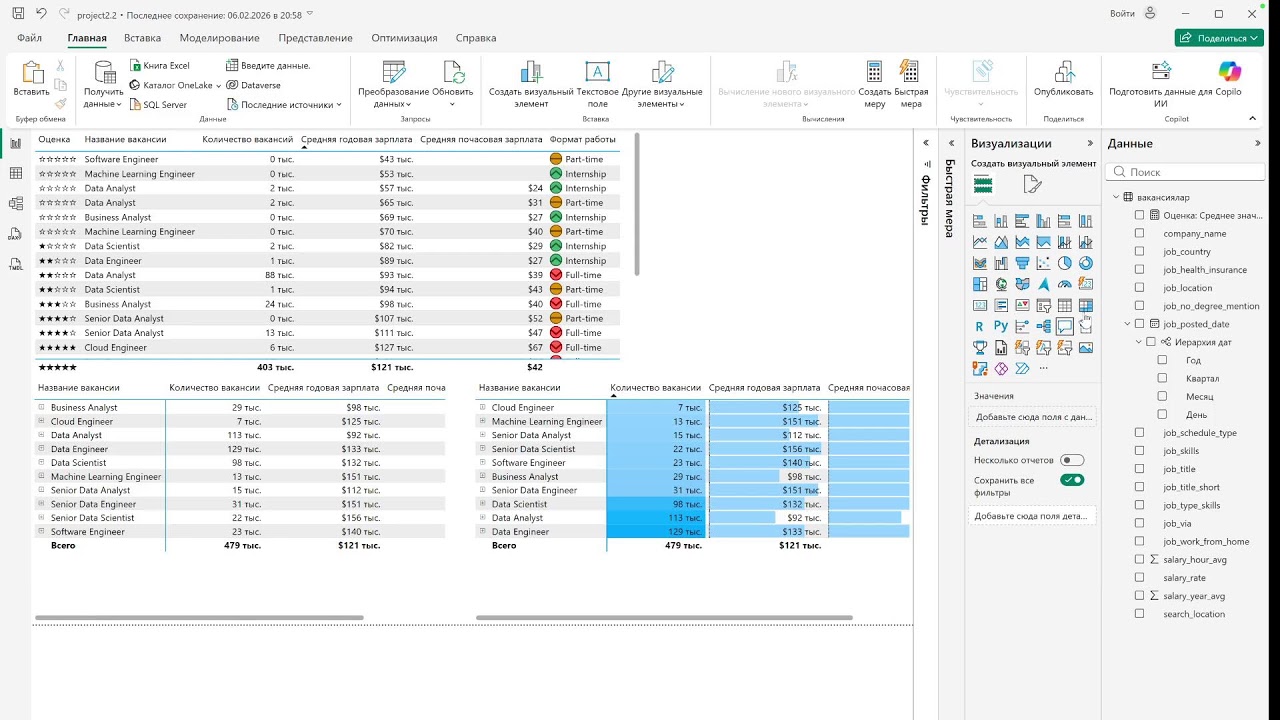Expand the job_posted_date field
Screen dimensions: 1280x720
[1128, 324]
